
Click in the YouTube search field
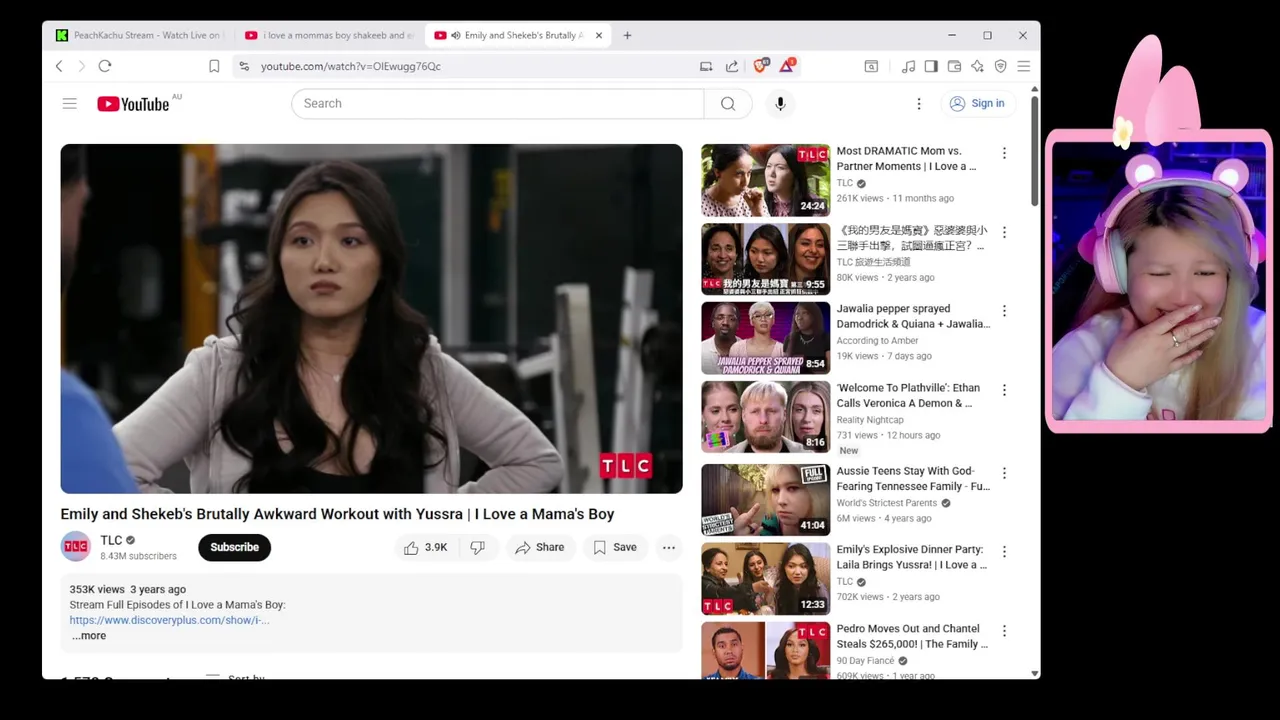(497, 103)
